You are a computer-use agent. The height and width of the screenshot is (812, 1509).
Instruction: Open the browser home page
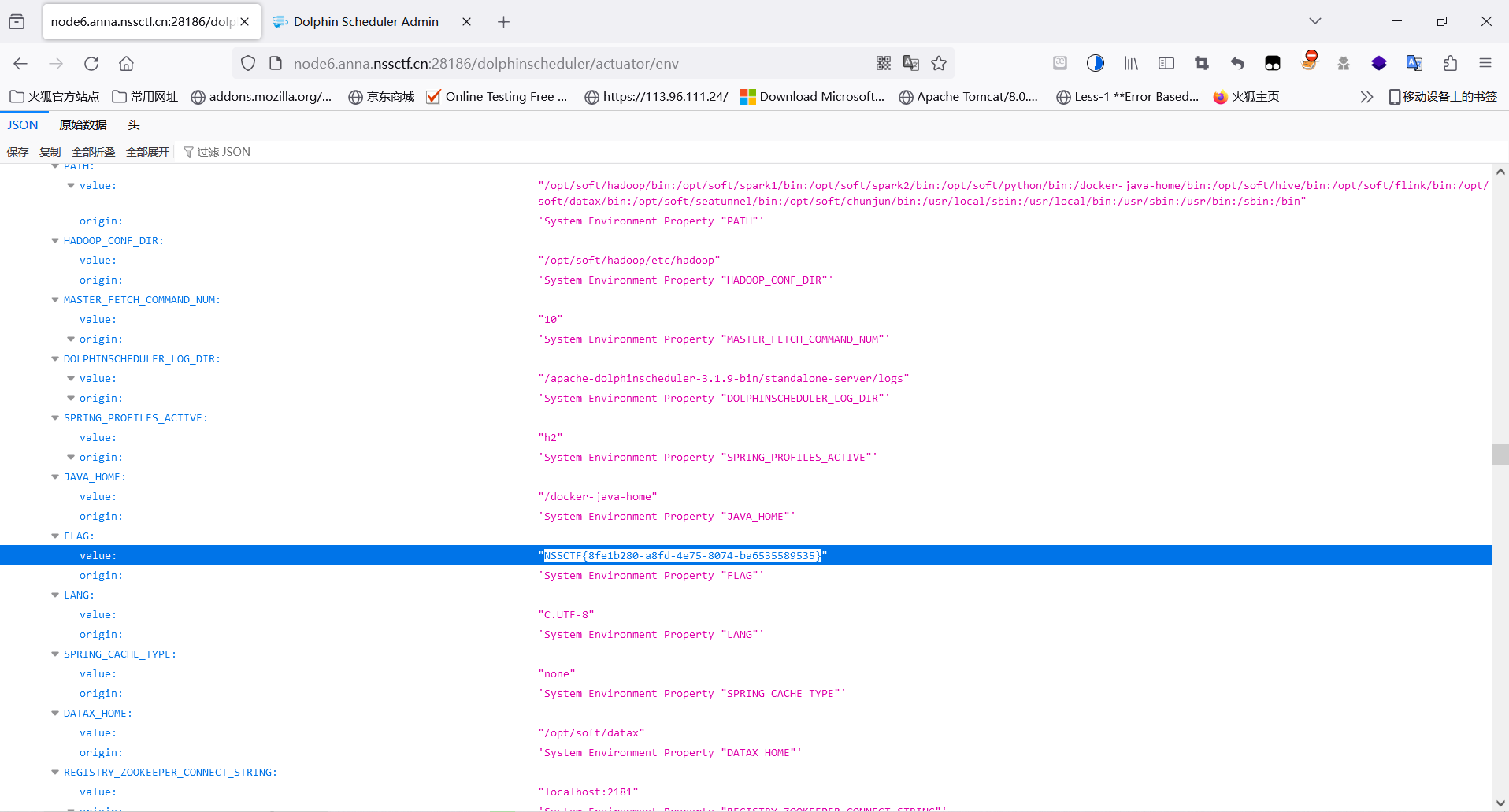coord(126,64)
